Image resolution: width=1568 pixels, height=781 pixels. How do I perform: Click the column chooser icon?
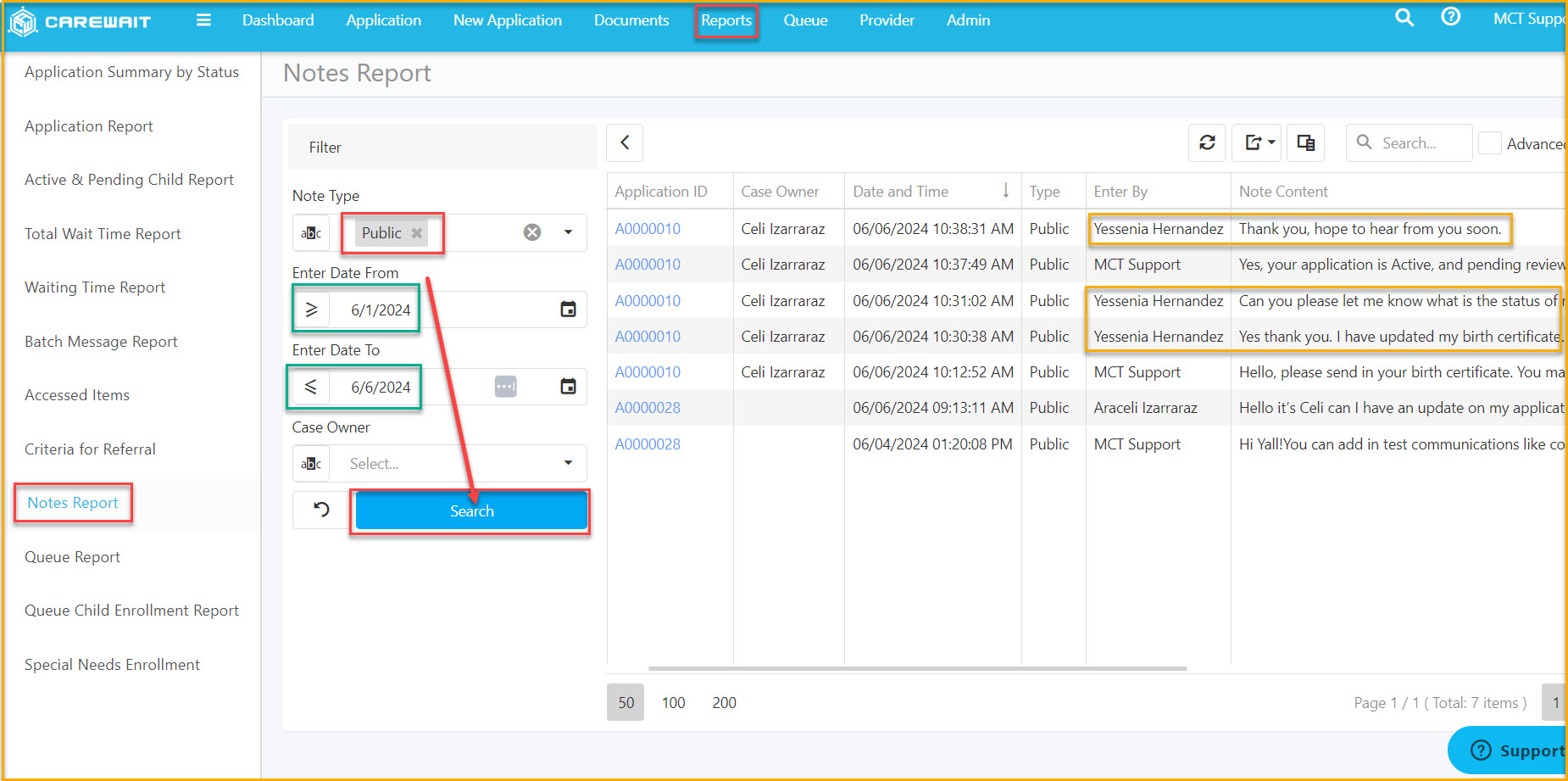coord(1305,142)
